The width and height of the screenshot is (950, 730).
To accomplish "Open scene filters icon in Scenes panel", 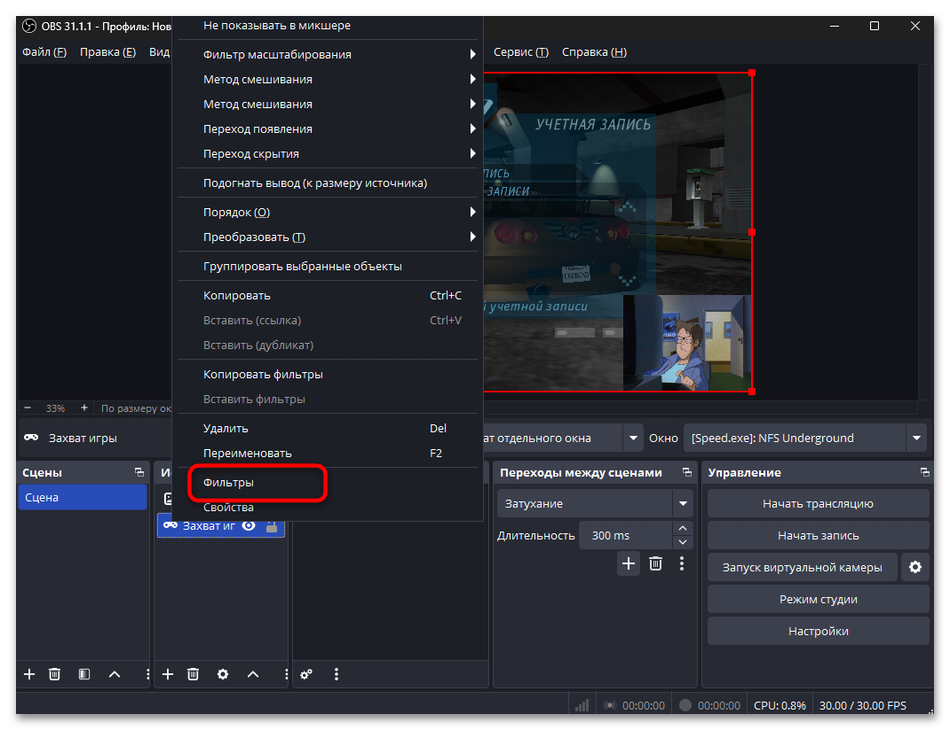I will tap(84, 674).
